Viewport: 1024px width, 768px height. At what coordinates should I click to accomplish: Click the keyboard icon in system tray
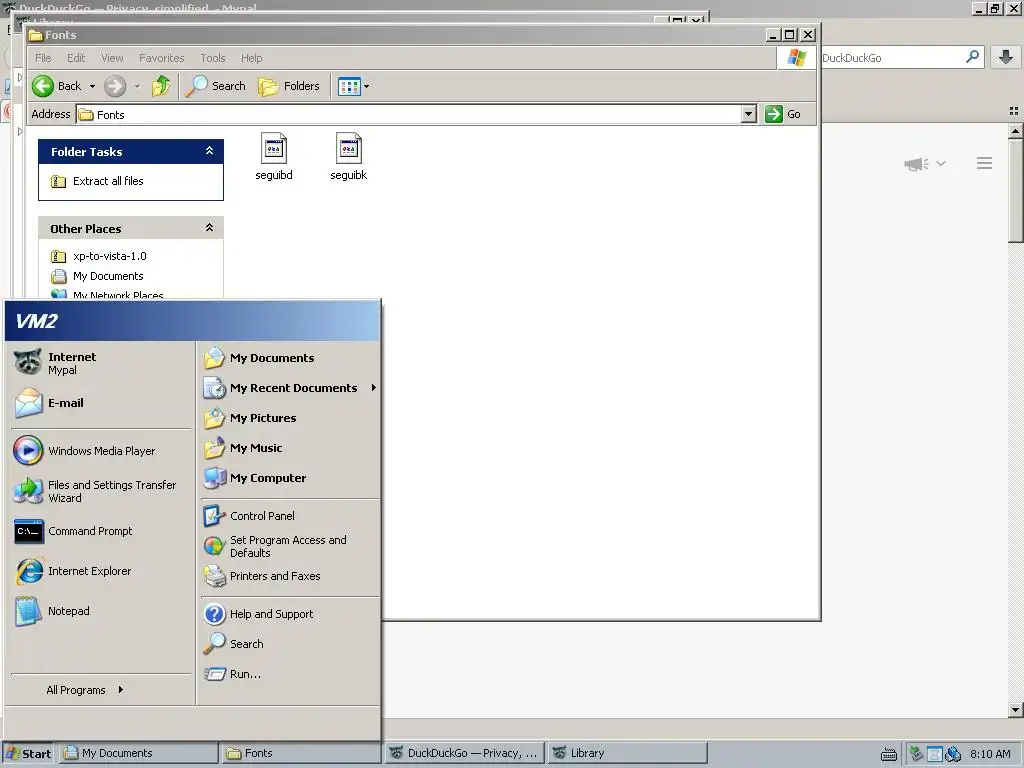coord(889,754)
